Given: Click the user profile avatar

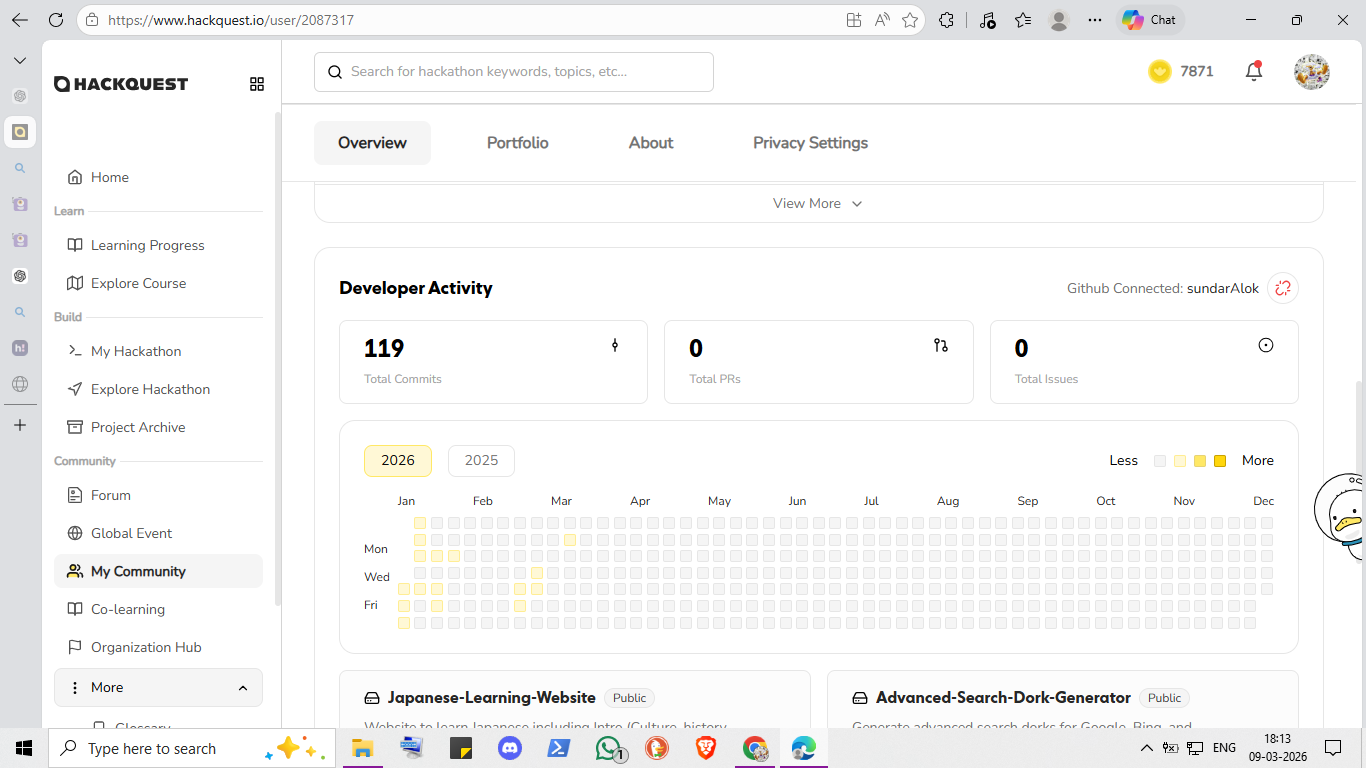Looking at the screenshot, I should (x=1311, y=72).
